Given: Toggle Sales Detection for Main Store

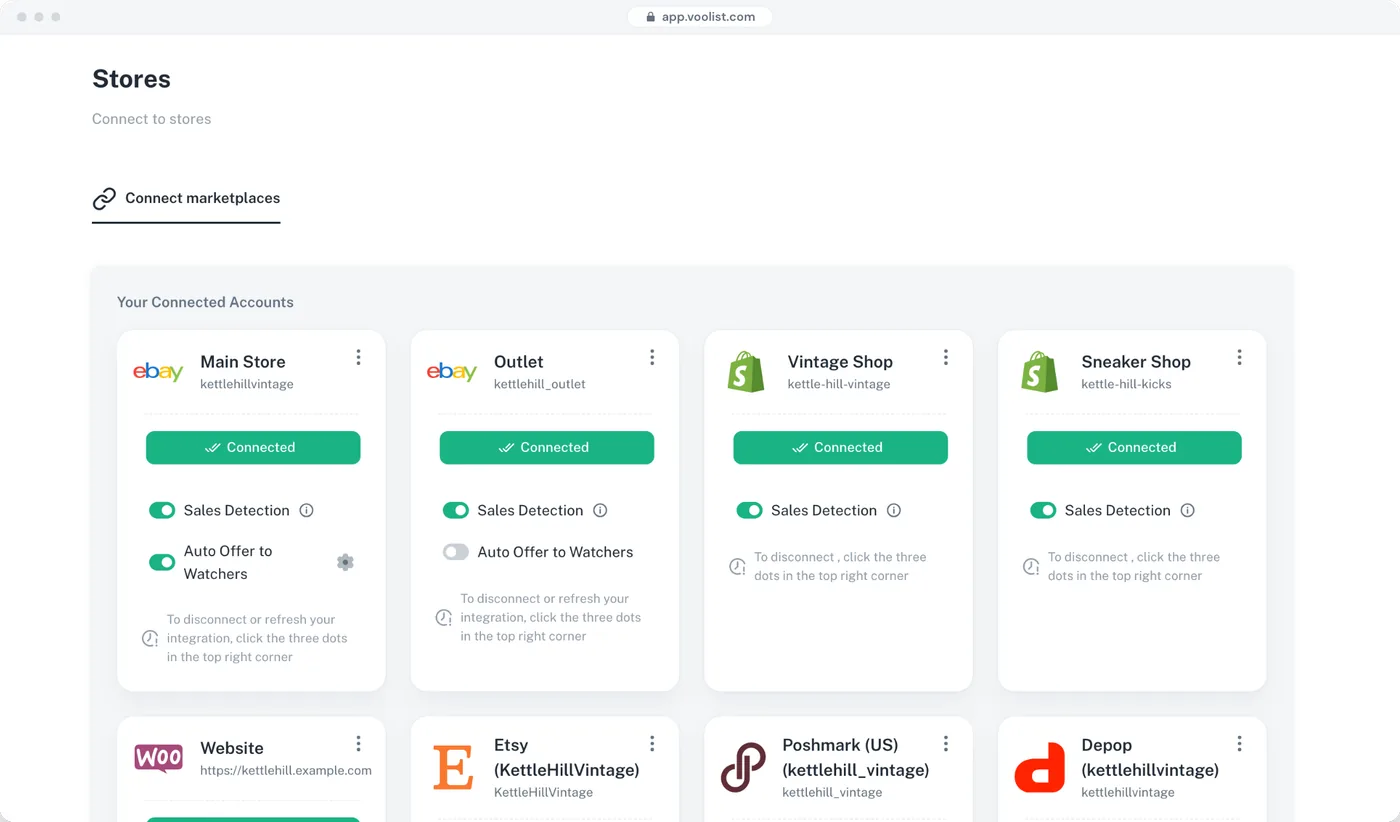Looking at the screenshot, I should [x=162, y=510].
